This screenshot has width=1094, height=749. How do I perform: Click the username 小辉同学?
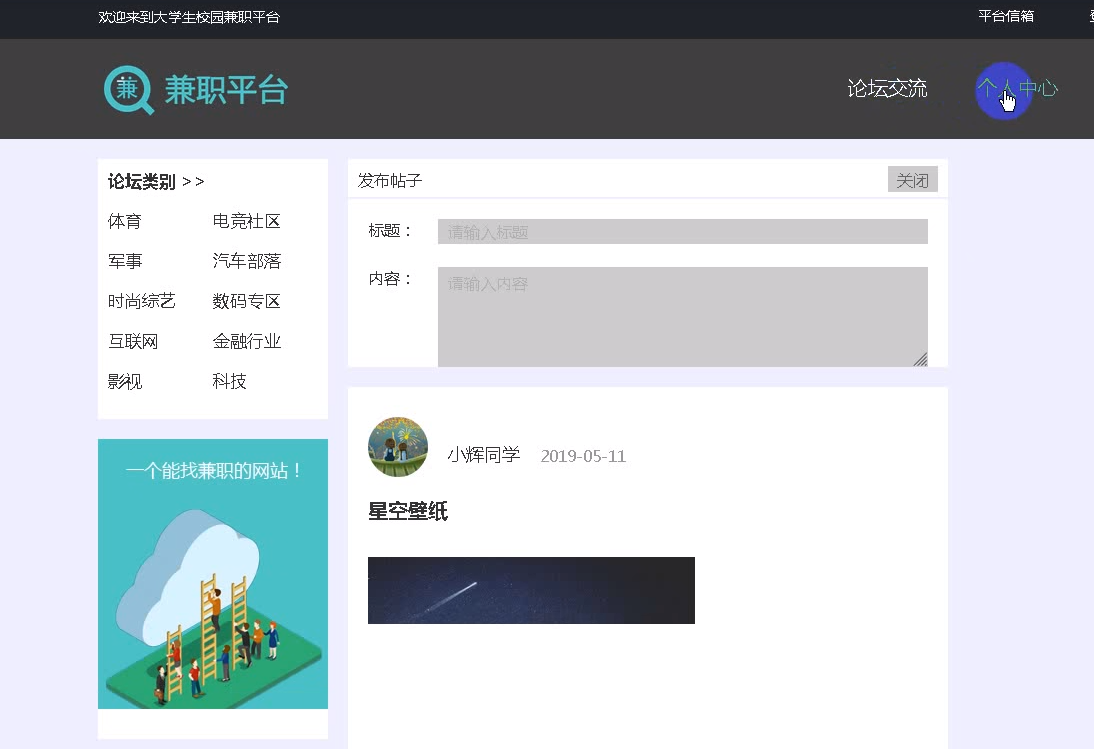pyautogui.click(x=484, y=455)
